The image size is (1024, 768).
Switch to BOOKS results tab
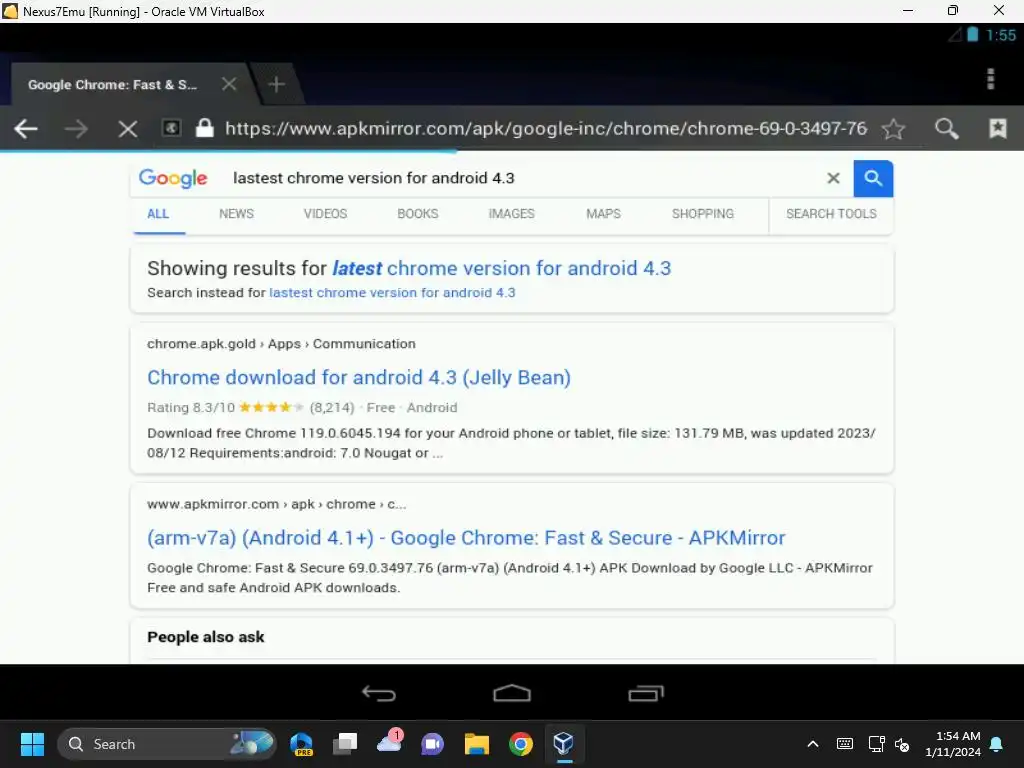click(x=418, y=214)
